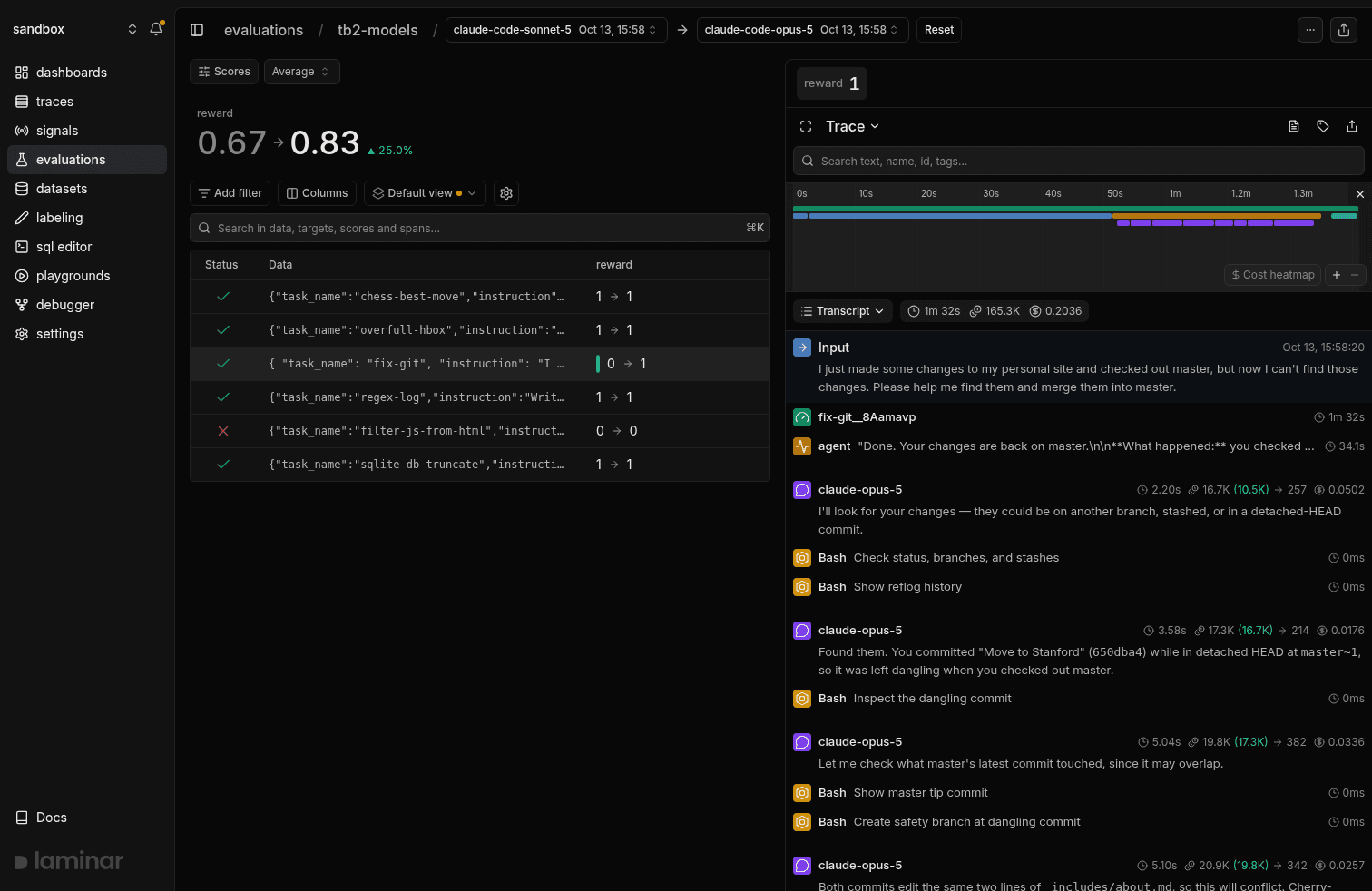Click the Reset button
This screenshot has width=1372, height=891.
tap(939, 30)
